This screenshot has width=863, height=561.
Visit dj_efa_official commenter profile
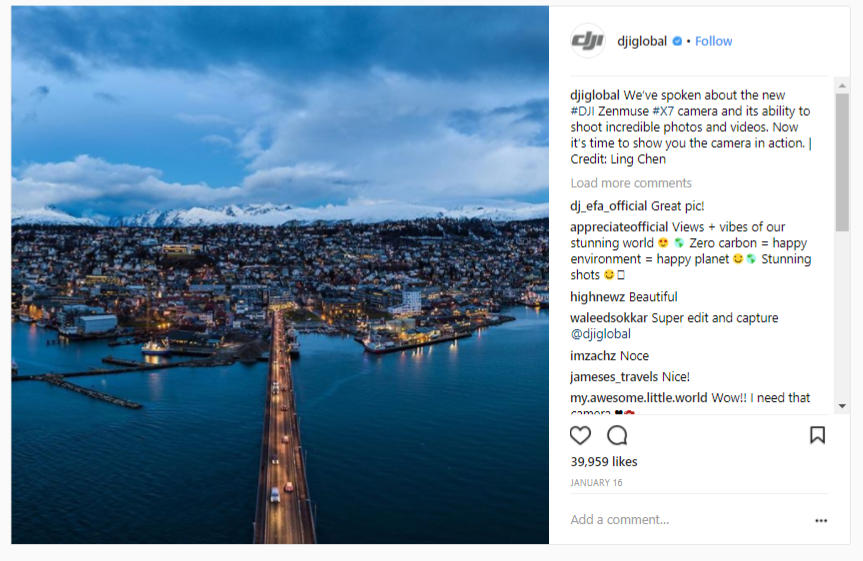[609, 206]
